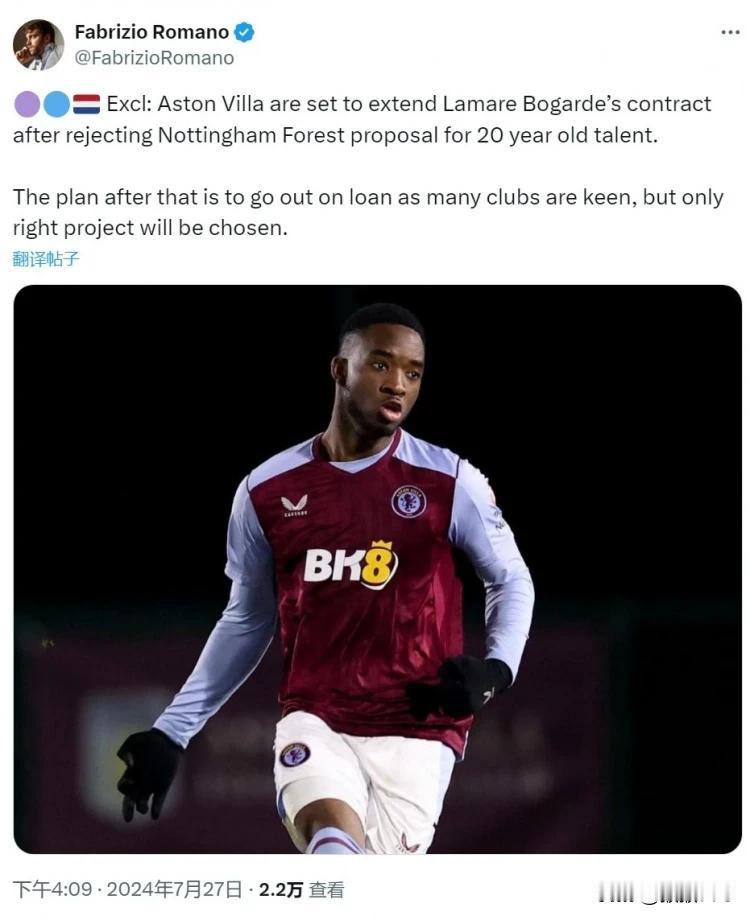
Task: Click the blurred watermark at bottom right
Action: click(x=666, y=894)
